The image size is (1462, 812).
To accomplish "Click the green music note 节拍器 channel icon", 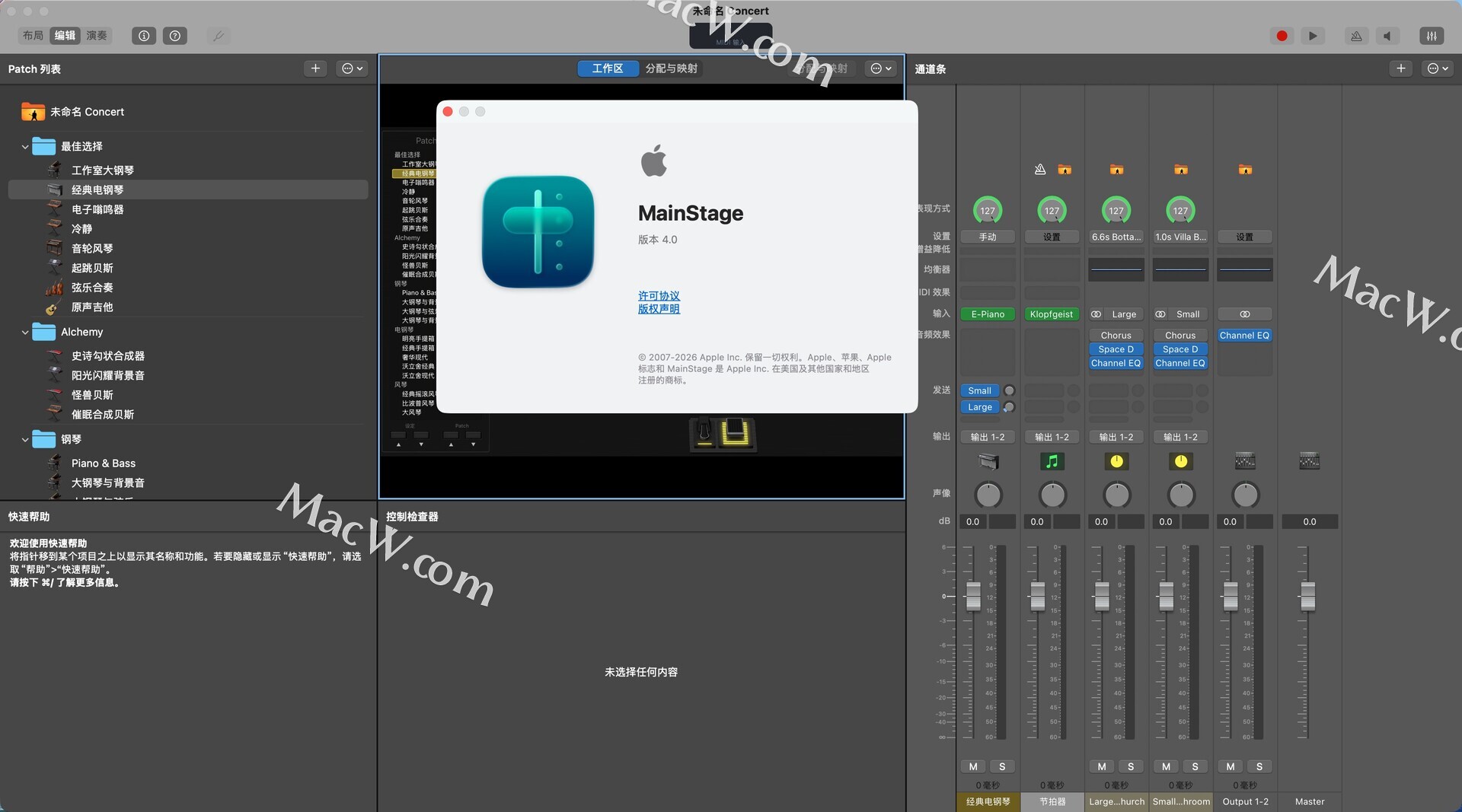I will [x=1052, y=461].
